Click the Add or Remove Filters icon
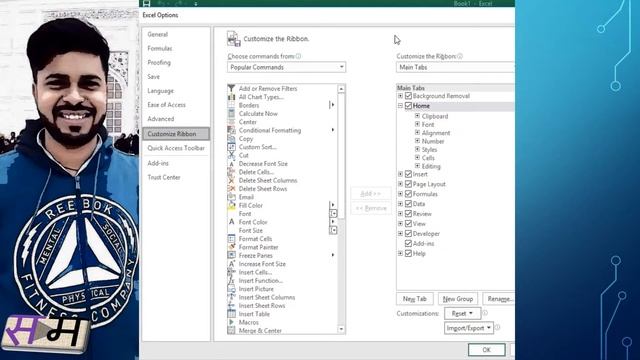Screen dimensions: 640x360 (231, 88)
